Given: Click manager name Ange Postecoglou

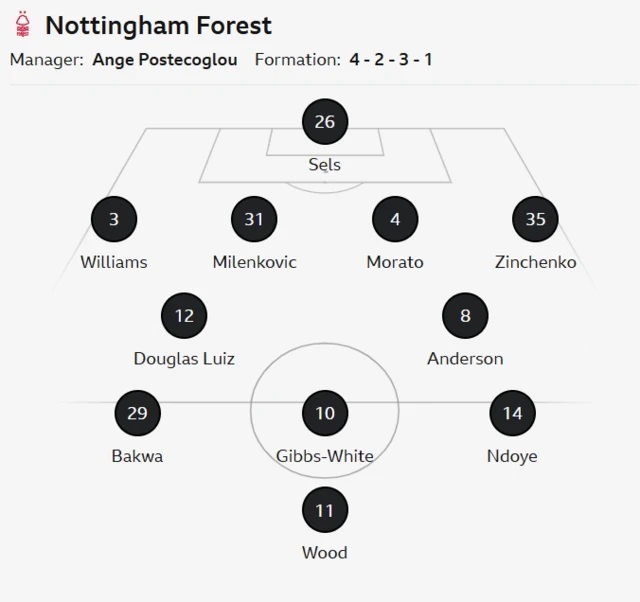Looking at the screenshot, I should click(x=165, y=60).
